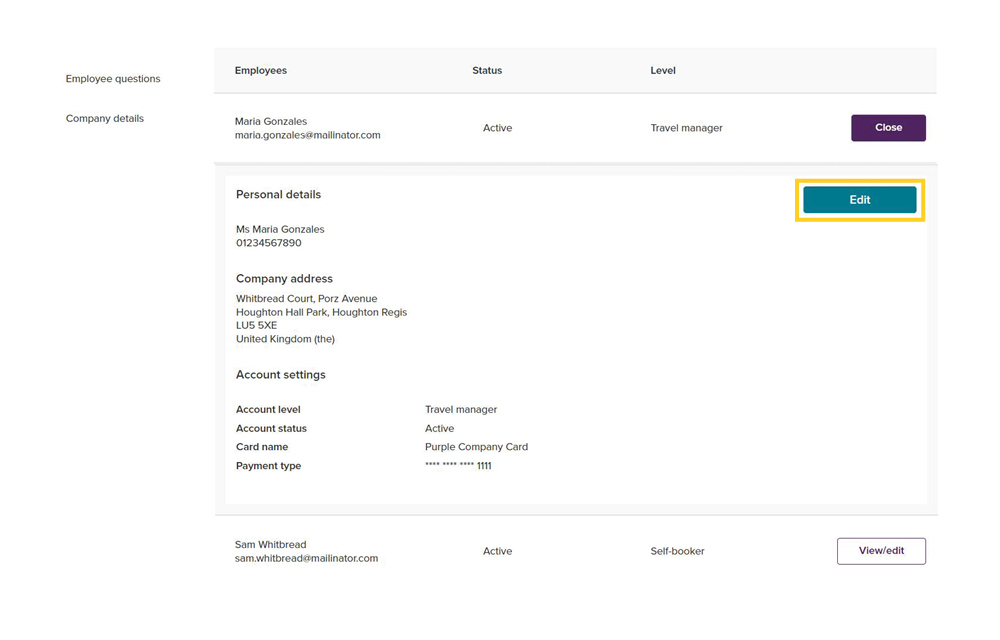Click Purple Company Card value

pos(476,447)
